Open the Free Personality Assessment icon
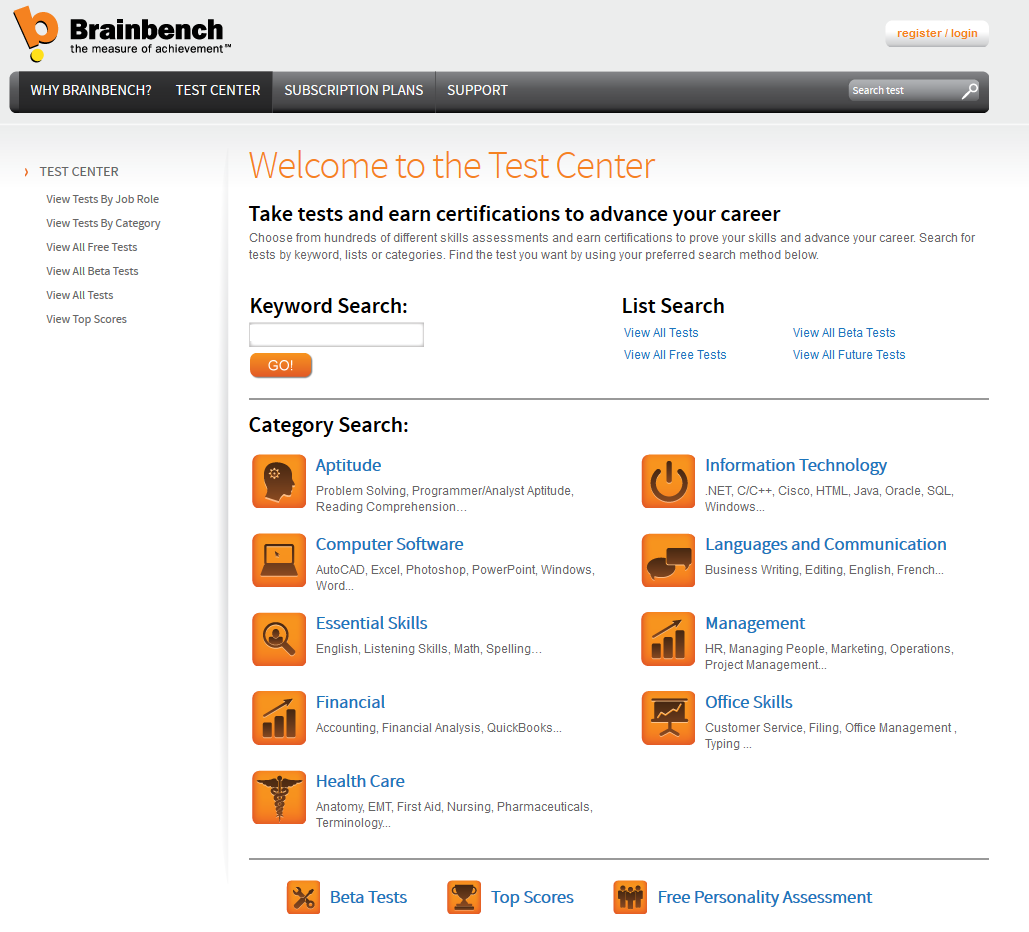 pos(630,897)
